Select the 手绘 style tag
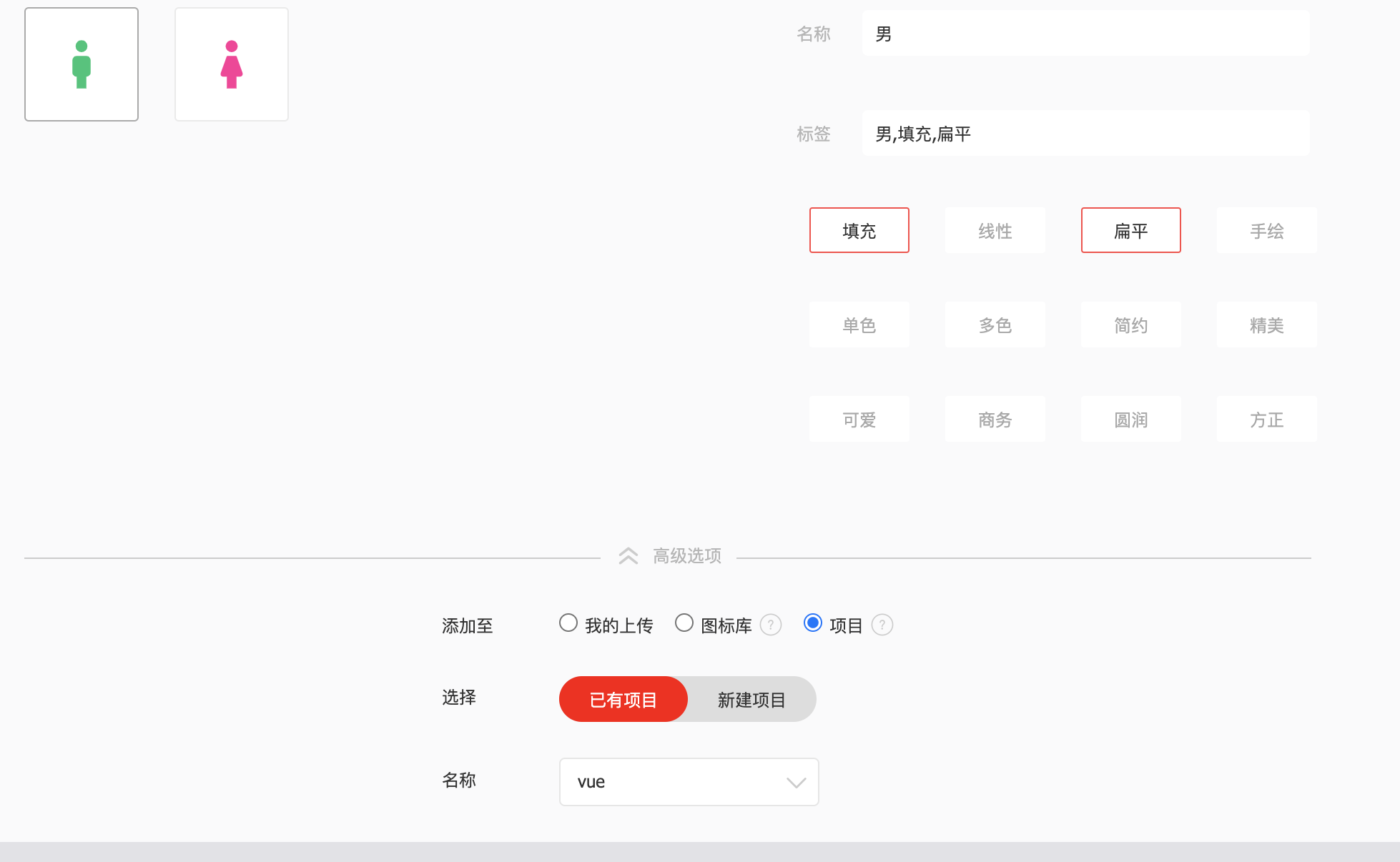This screenshot has height=862, width=1400. coord(1266,230)
